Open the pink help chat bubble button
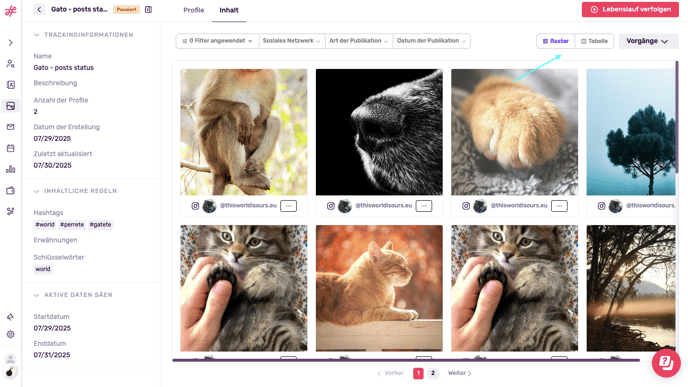The image size is (688, 387). tap(666, 363)
